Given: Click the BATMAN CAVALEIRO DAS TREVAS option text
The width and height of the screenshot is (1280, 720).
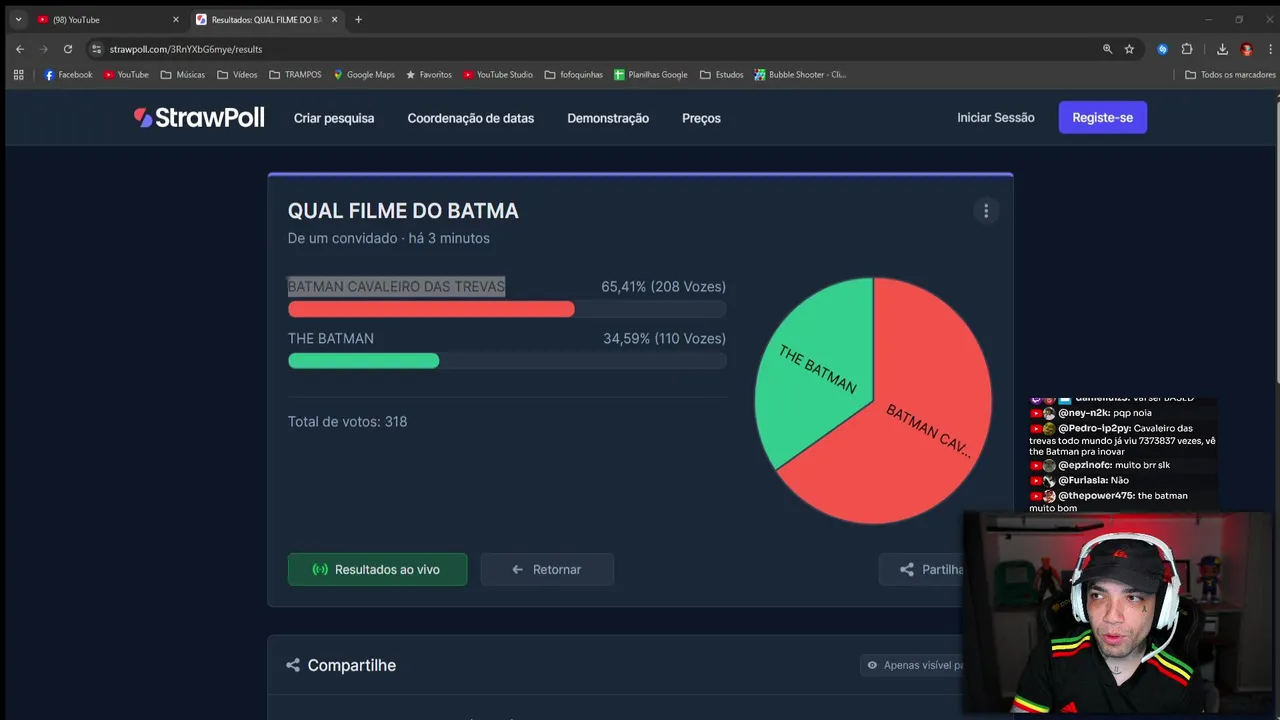Looking at the screenshot, I should tap(396, 287).
